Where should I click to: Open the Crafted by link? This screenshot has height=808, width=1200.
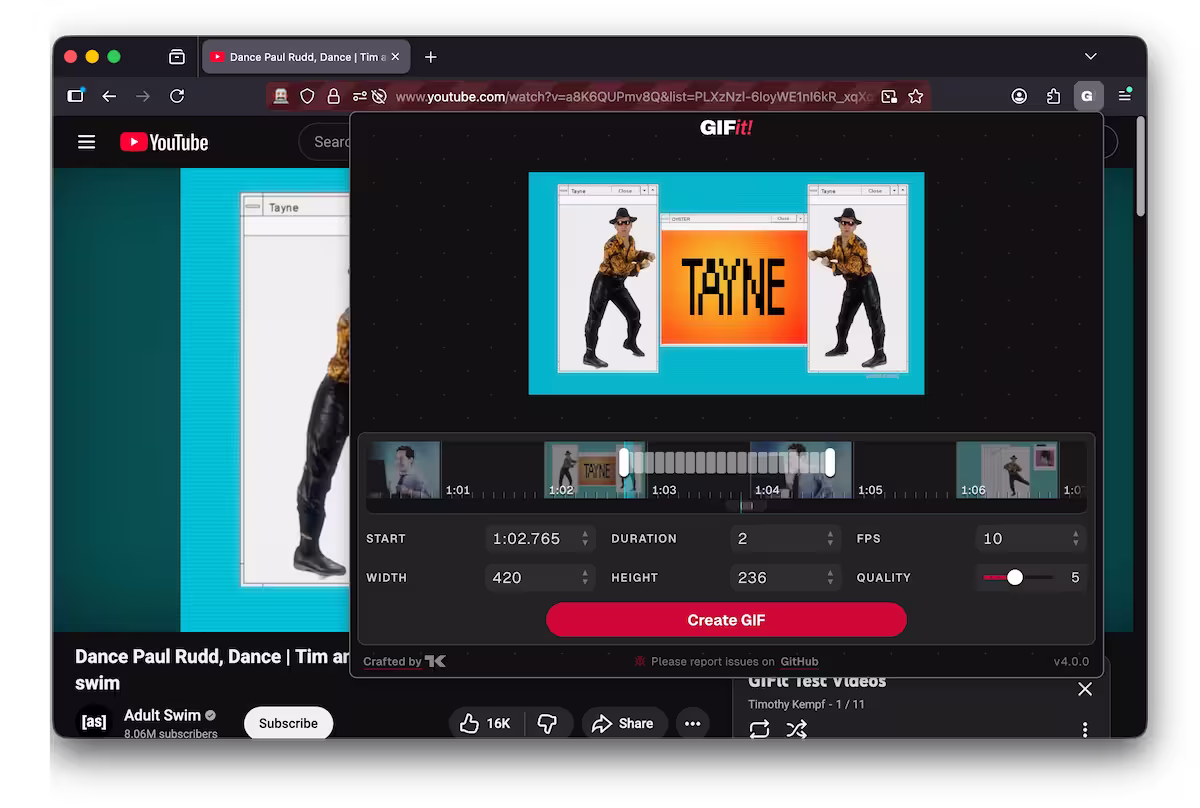pyautogui.click(x=392, y=661)
